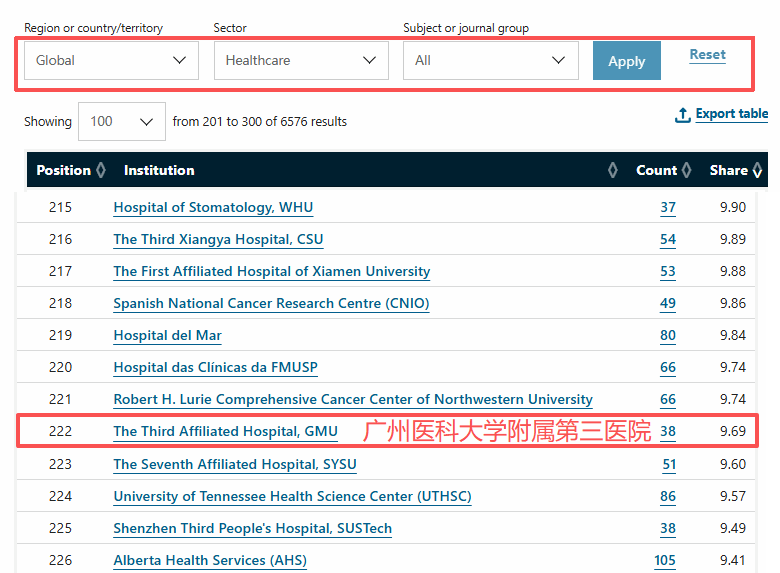The width and height of the screenshot is (780, 573).
Task: Click count 66 for Hospital das Clínicas
Action: [x=668, y=368]
